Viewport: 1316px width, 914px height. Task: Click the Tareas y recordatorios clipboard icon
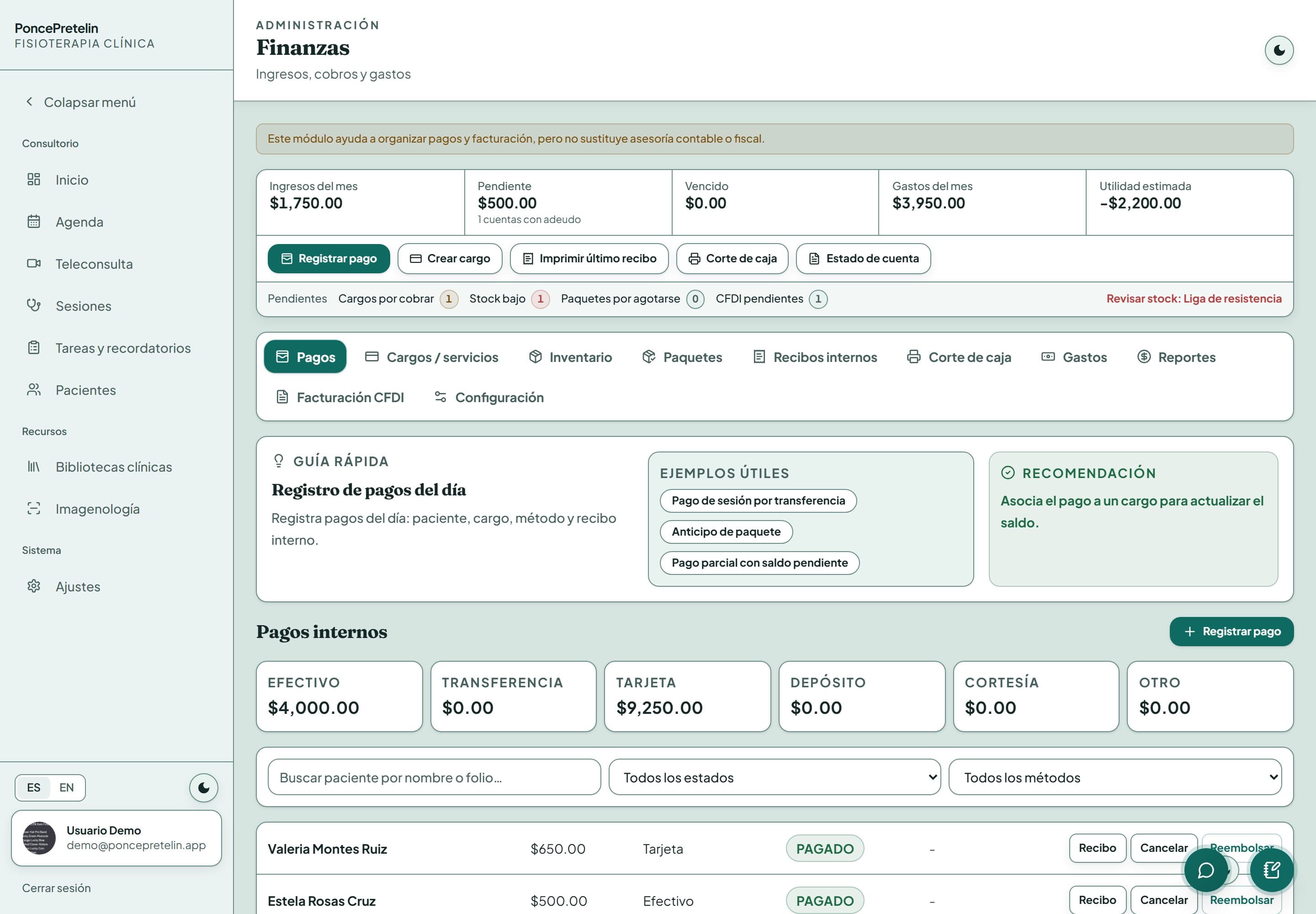pyautogui.click(x=34, y=348)
